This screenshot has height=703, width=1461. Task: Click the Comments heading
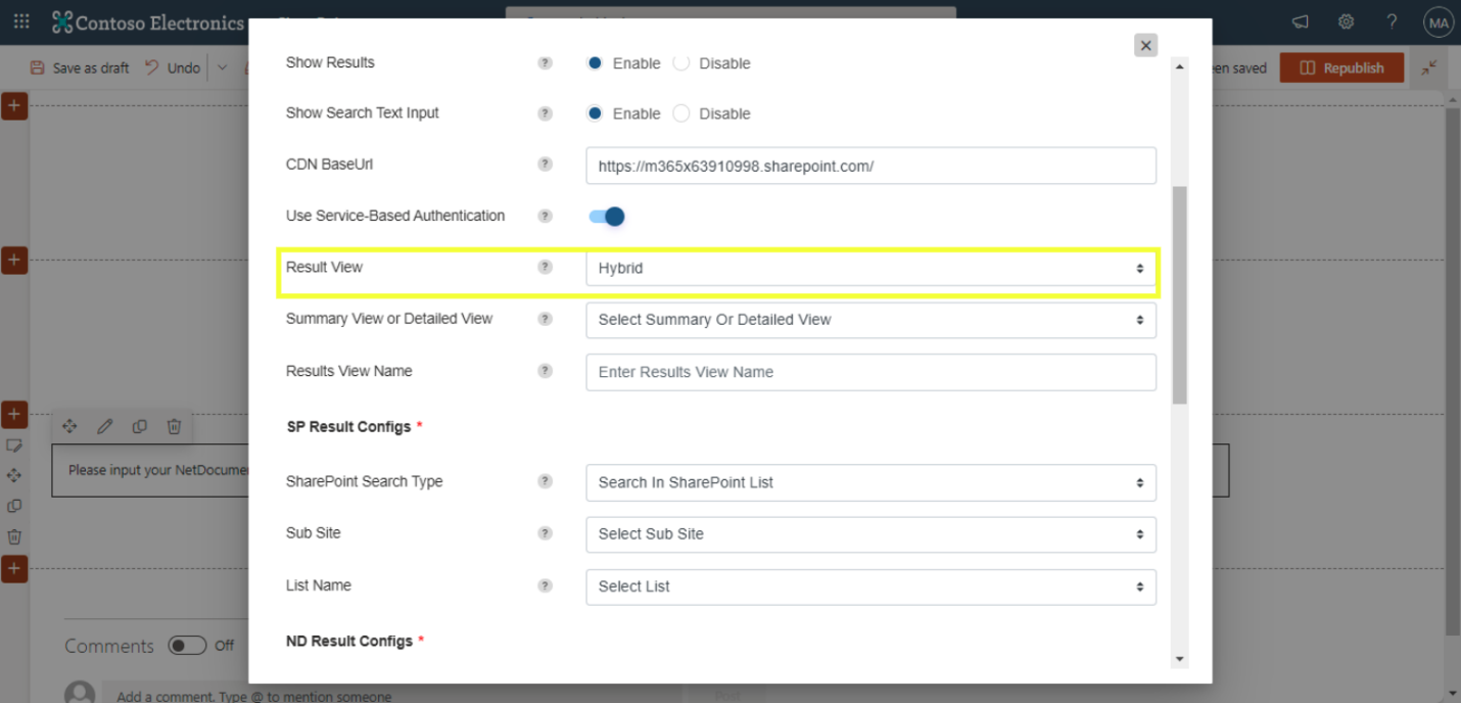(x=109, y=646)
